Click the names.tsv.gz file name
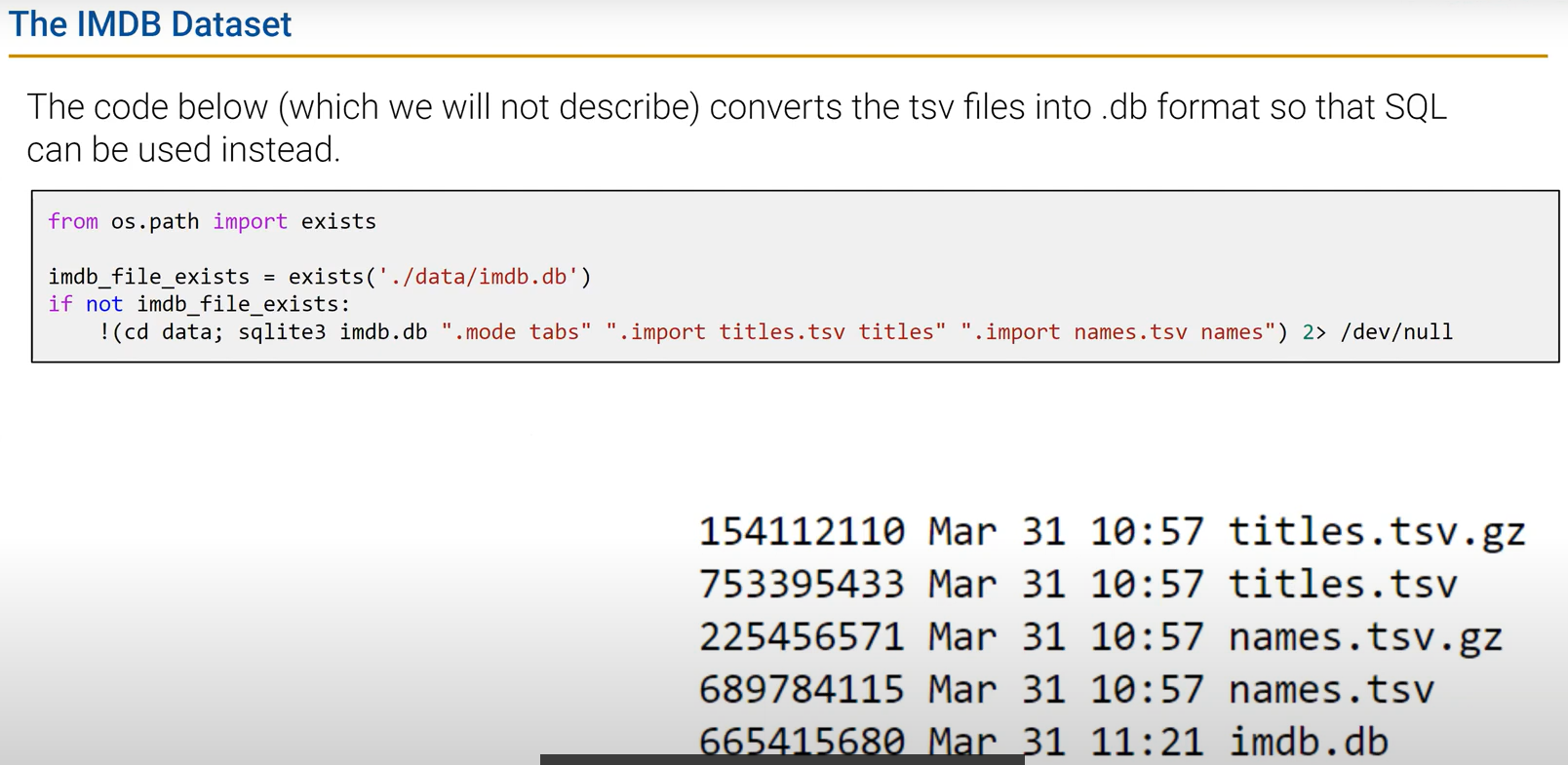 point(1364,637)
